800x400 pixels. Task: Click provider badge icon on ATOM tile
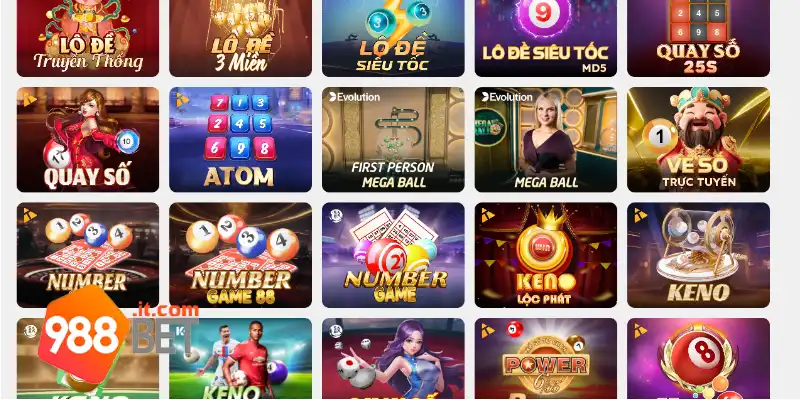click(x=183, y=100)
